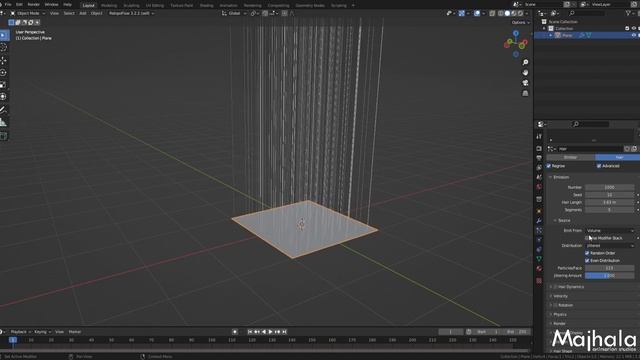This screenshot has height=360, width=640.
Task: Open the viewport Add menu
Action: coord(83,13)
